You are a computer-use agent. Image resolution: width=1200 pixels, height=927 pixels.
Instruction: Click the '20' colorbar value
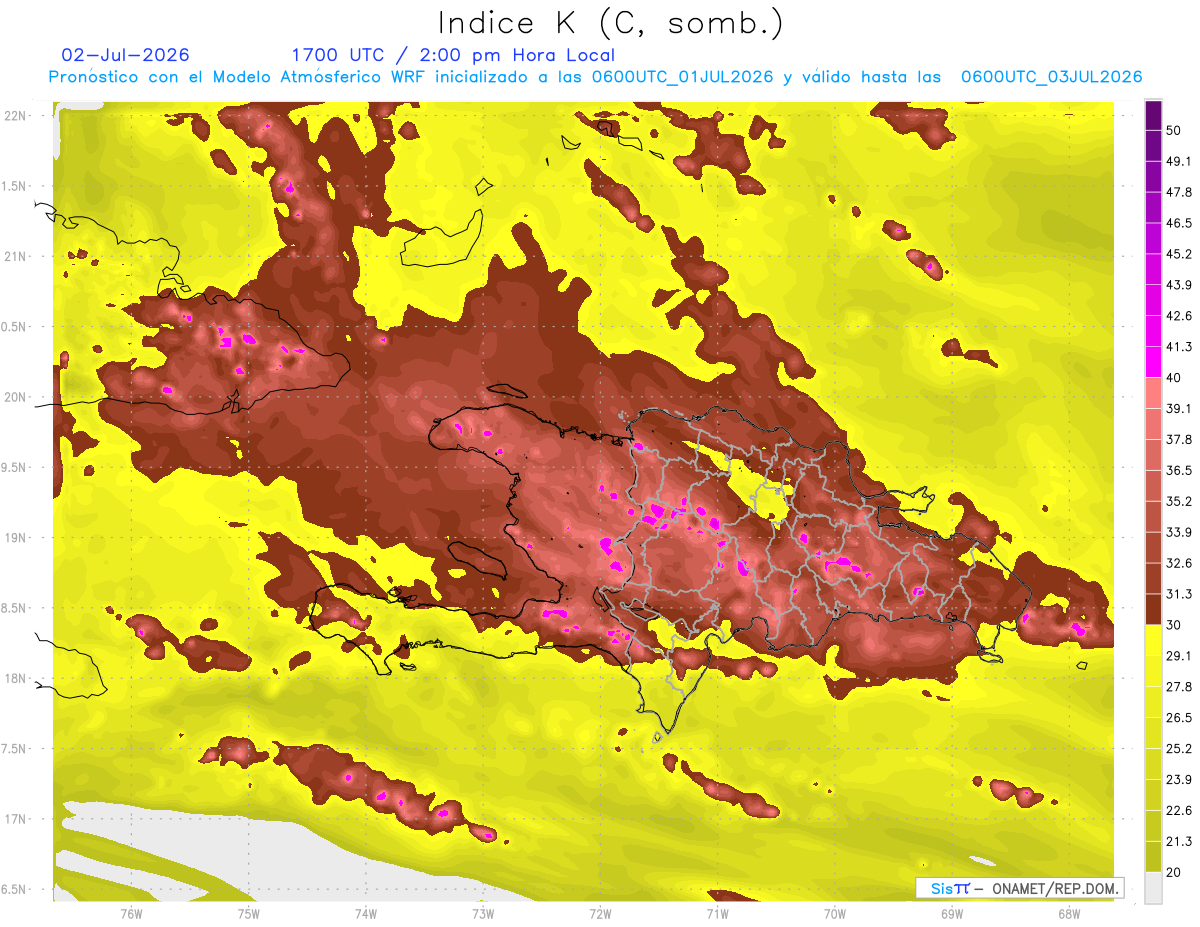click(1174, 872)
